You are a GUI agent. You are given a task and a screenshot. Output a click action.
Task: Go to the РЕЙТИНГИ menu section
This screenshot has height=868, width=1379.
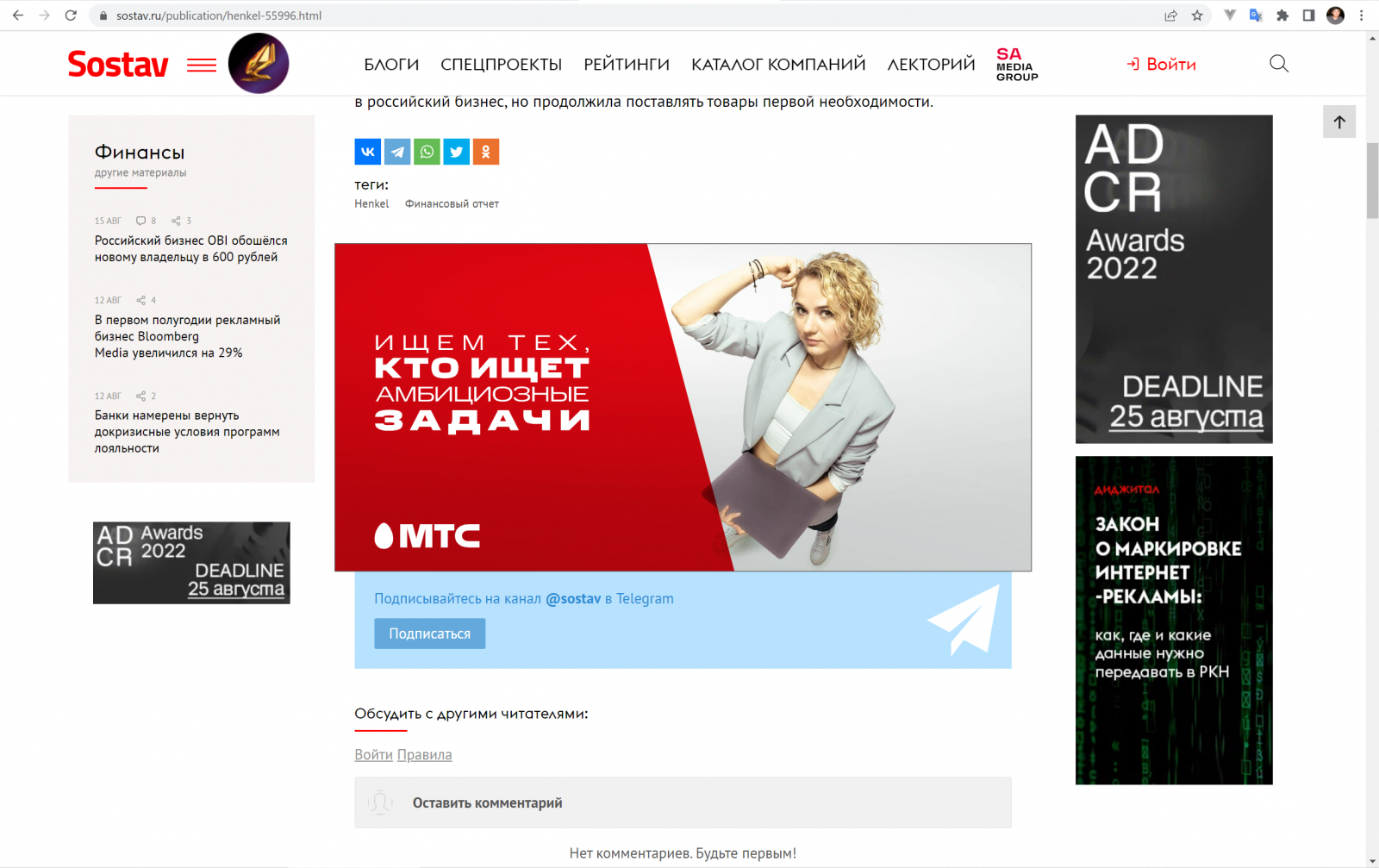[627, 65]
